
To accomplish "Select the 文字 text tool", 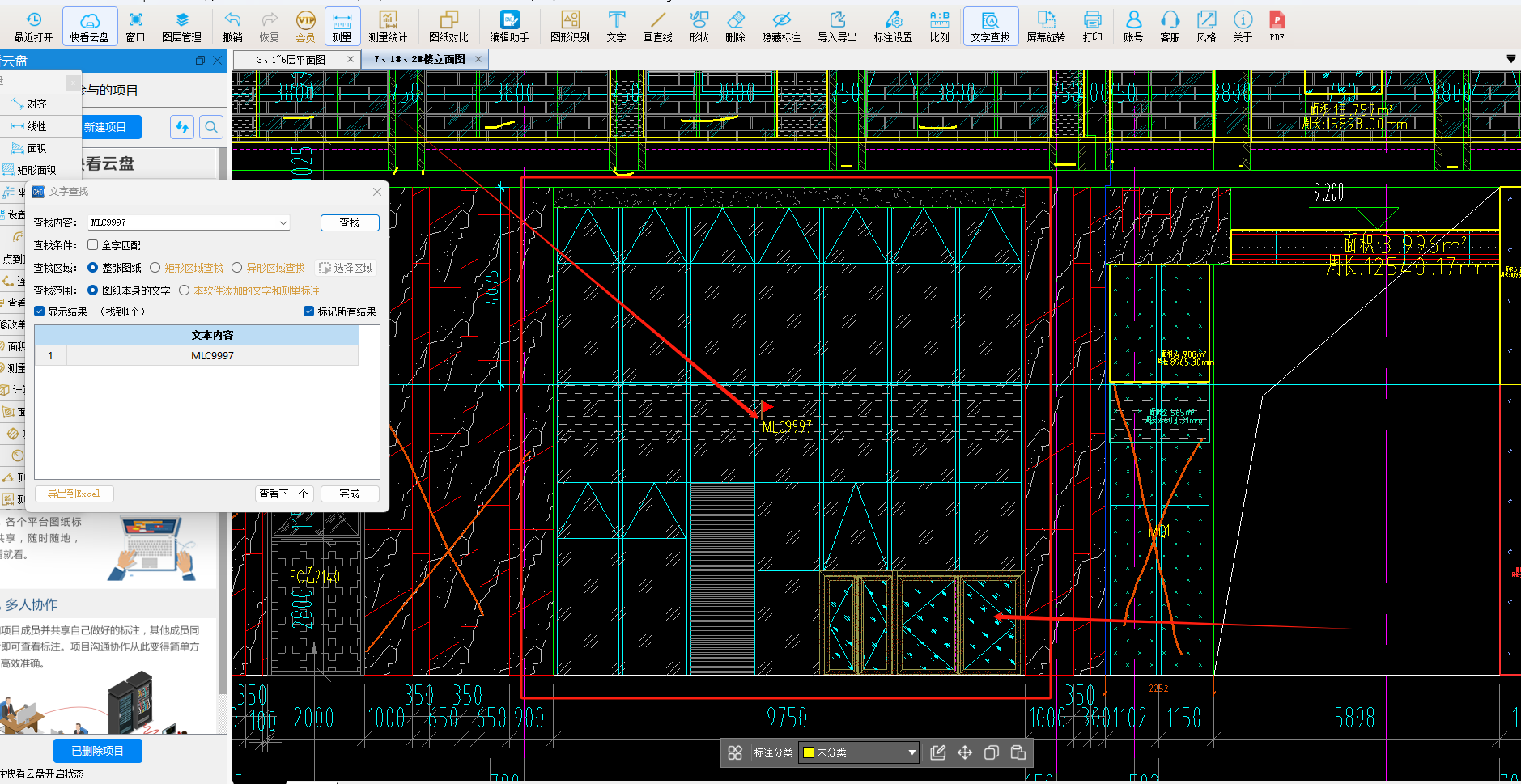I will click(617, 27).
